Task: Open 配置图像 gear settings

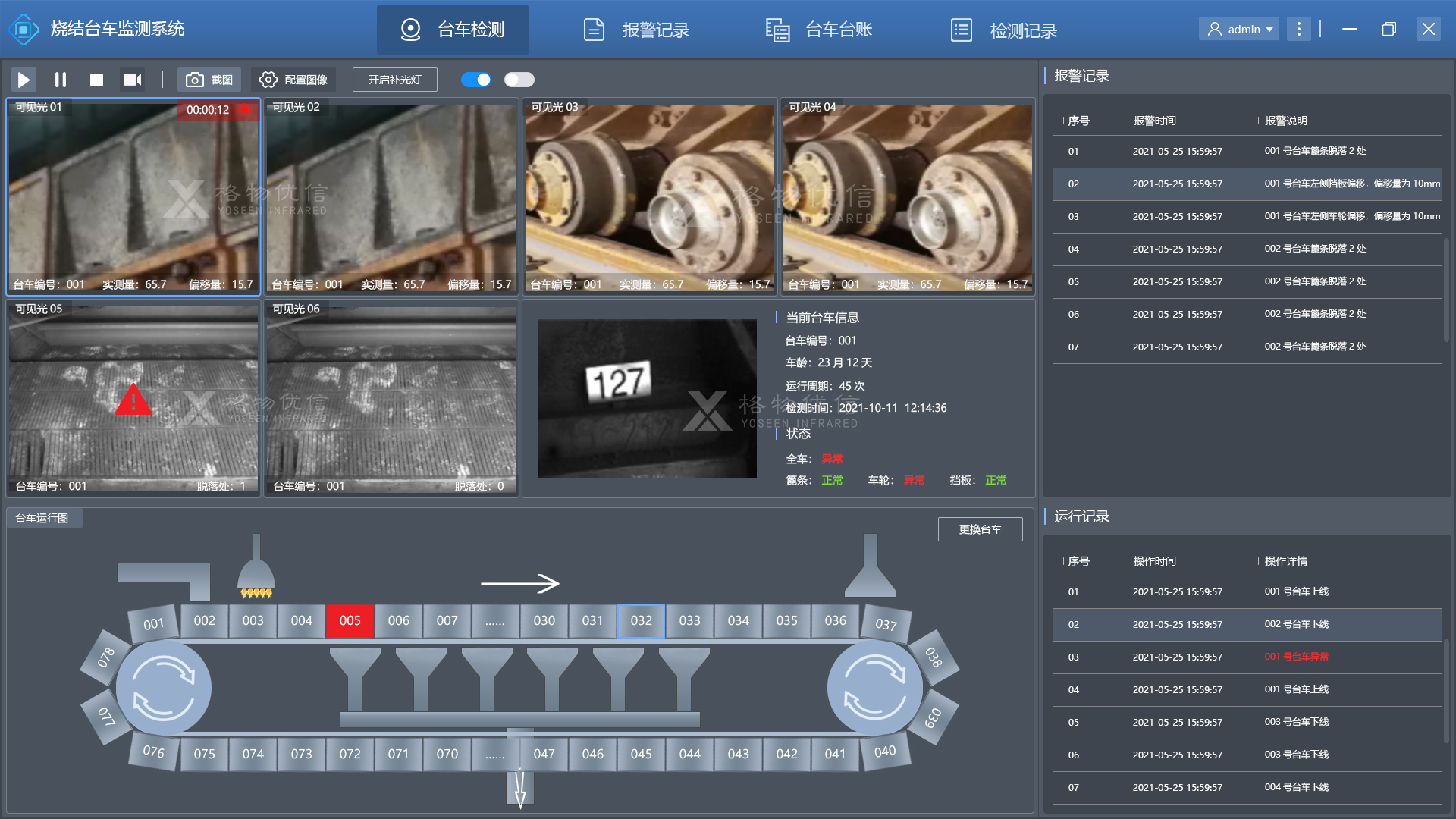Action: [293, 80]
